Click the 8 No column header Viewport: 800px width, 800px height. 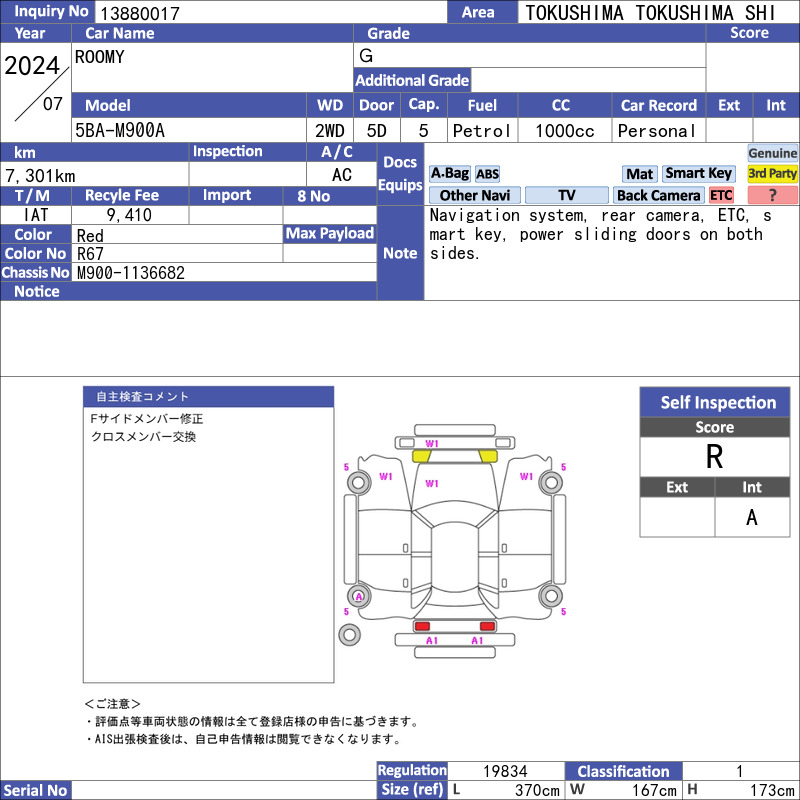click(x=330, y=196)
